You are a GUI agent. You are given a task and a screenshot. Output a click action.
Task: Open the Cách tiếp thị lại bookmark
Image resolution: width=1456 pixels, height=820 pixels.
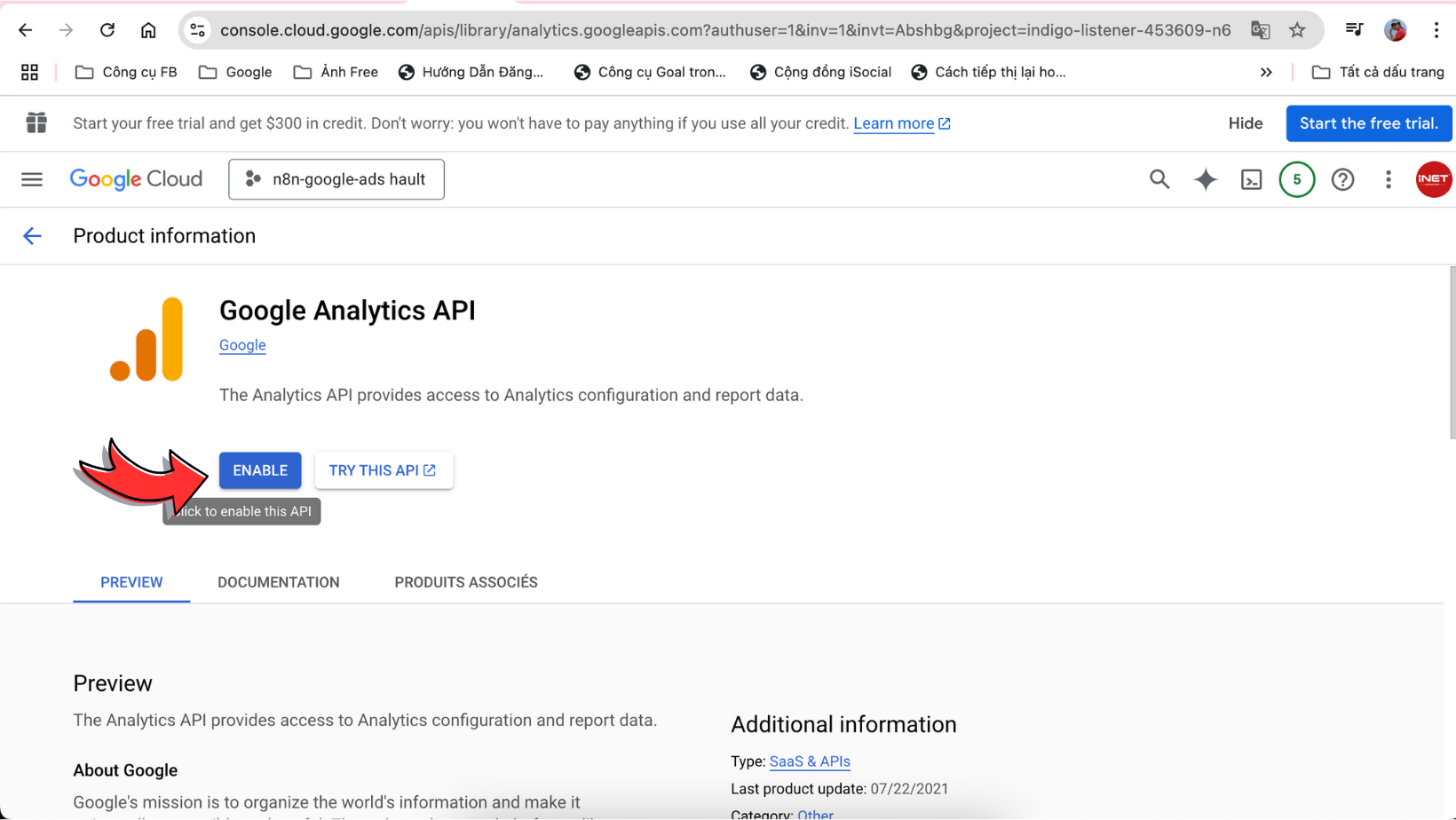click(988, 72)
